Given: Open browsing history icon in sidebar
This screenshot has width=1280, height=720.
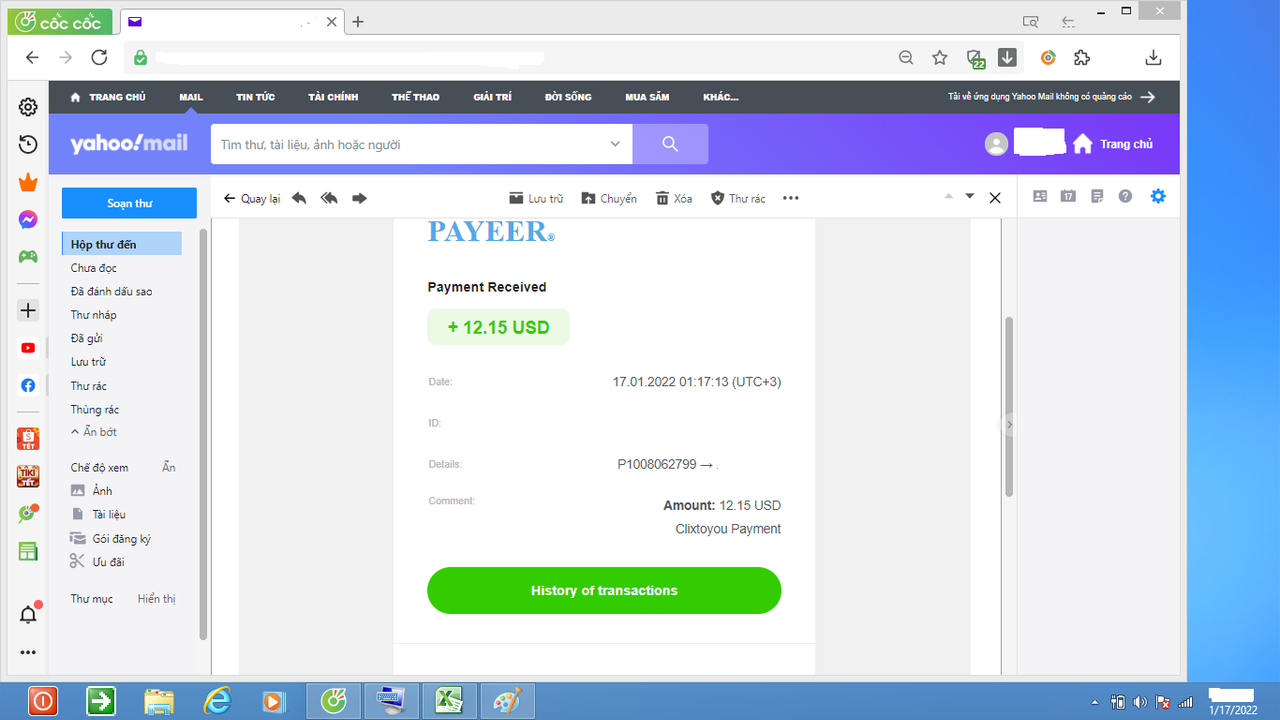Looking at the screenshot, I should click(28, 145).
